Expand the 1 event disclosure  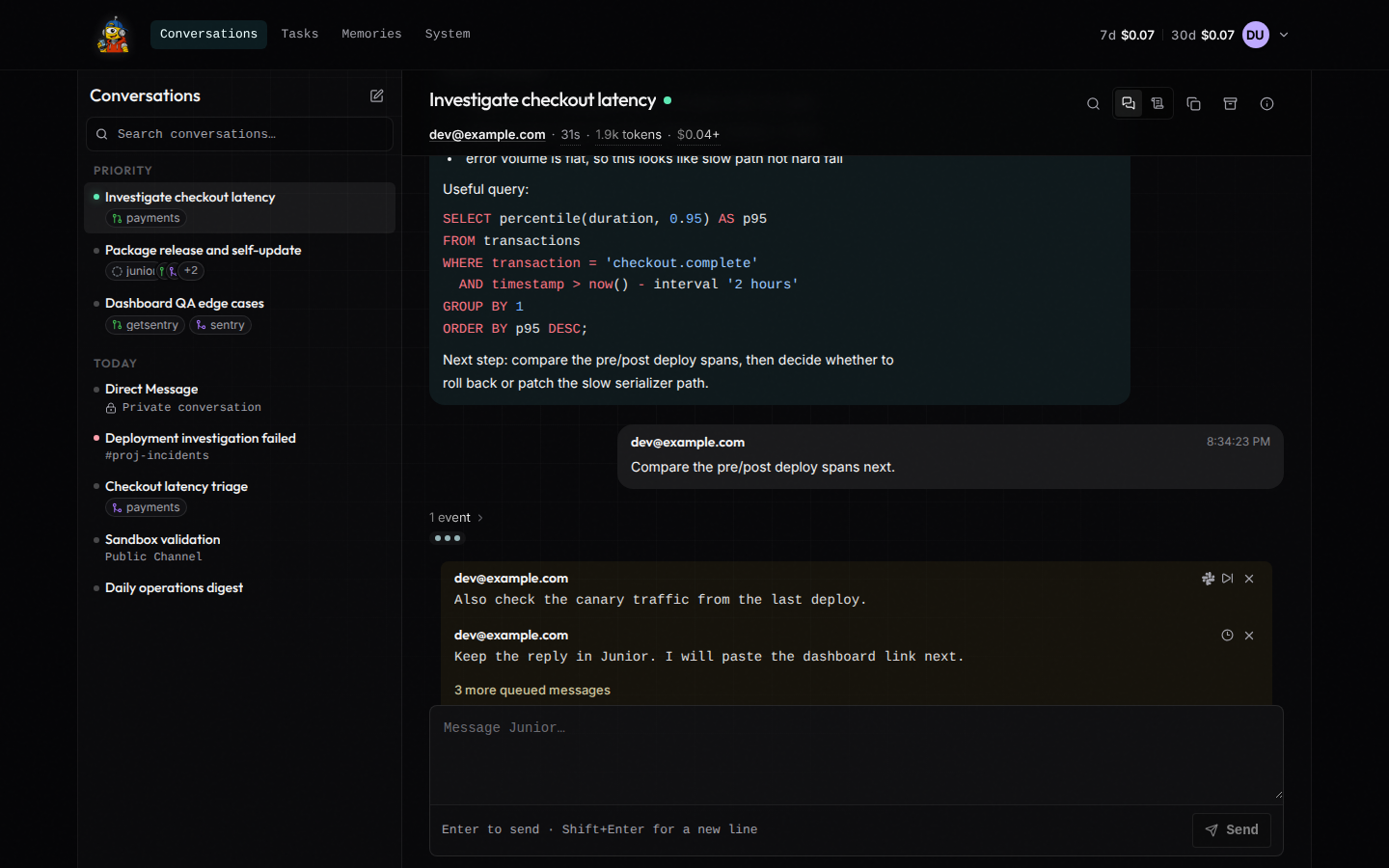click(x=456, y=518)
